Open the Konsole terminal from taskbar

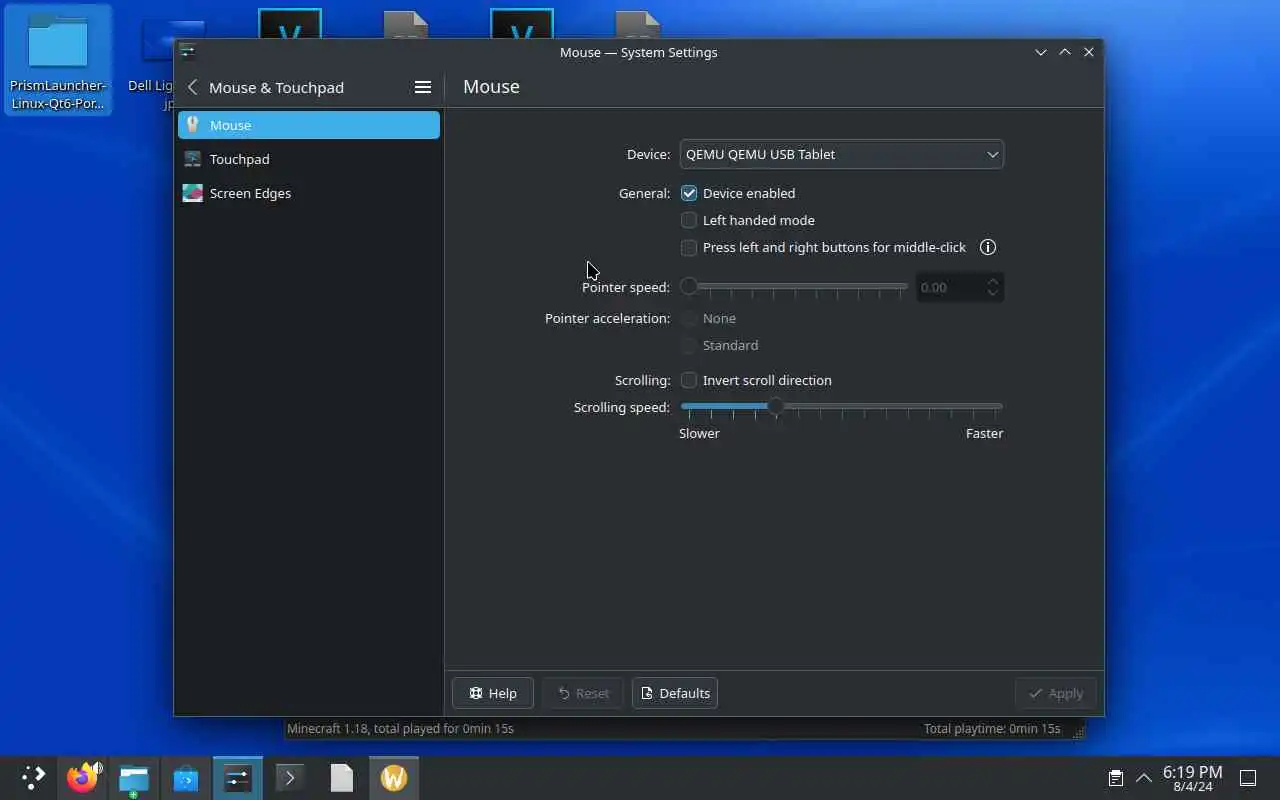(290, 777)
